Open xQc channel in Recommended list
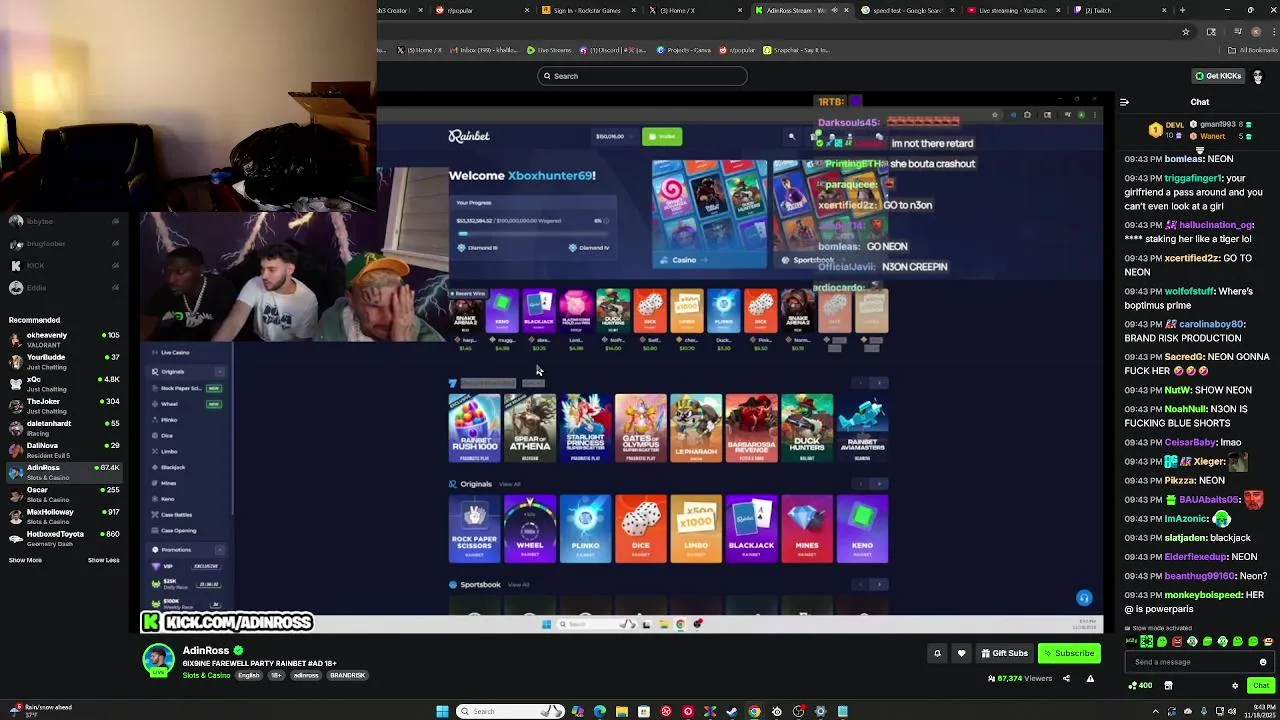This screenshot has width=1280, height=720. [x=65, y=383]
